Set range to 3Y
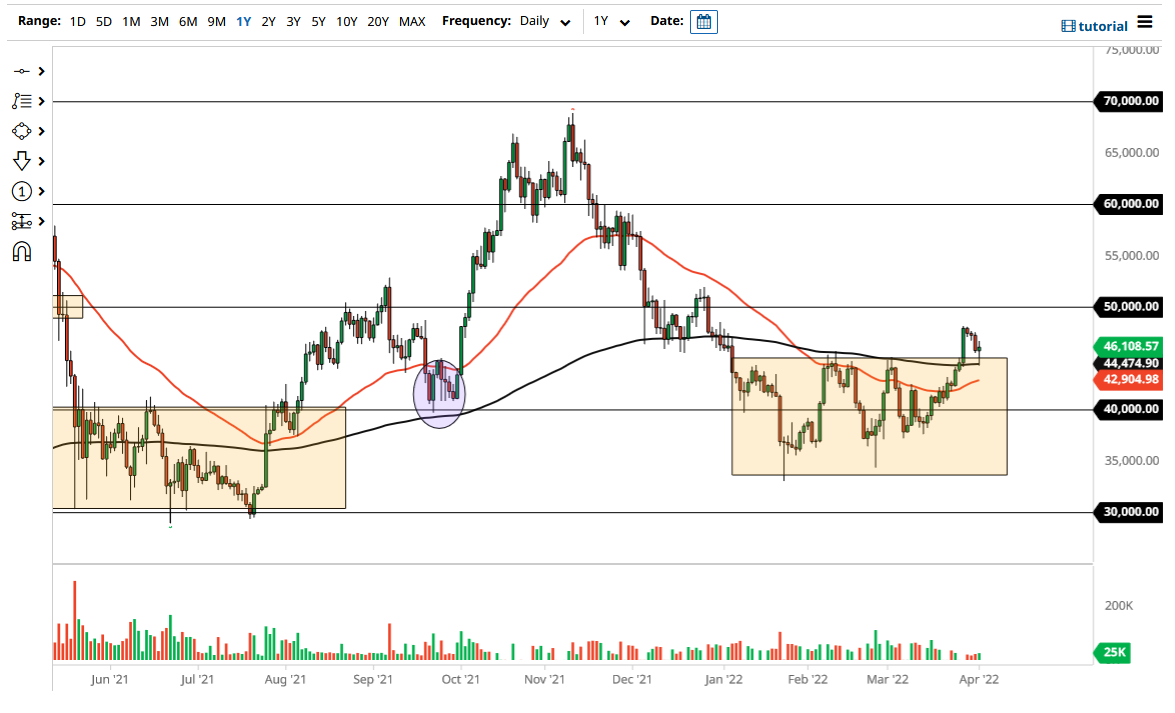This screenshot has width=1175, height=713. point(293,22)
